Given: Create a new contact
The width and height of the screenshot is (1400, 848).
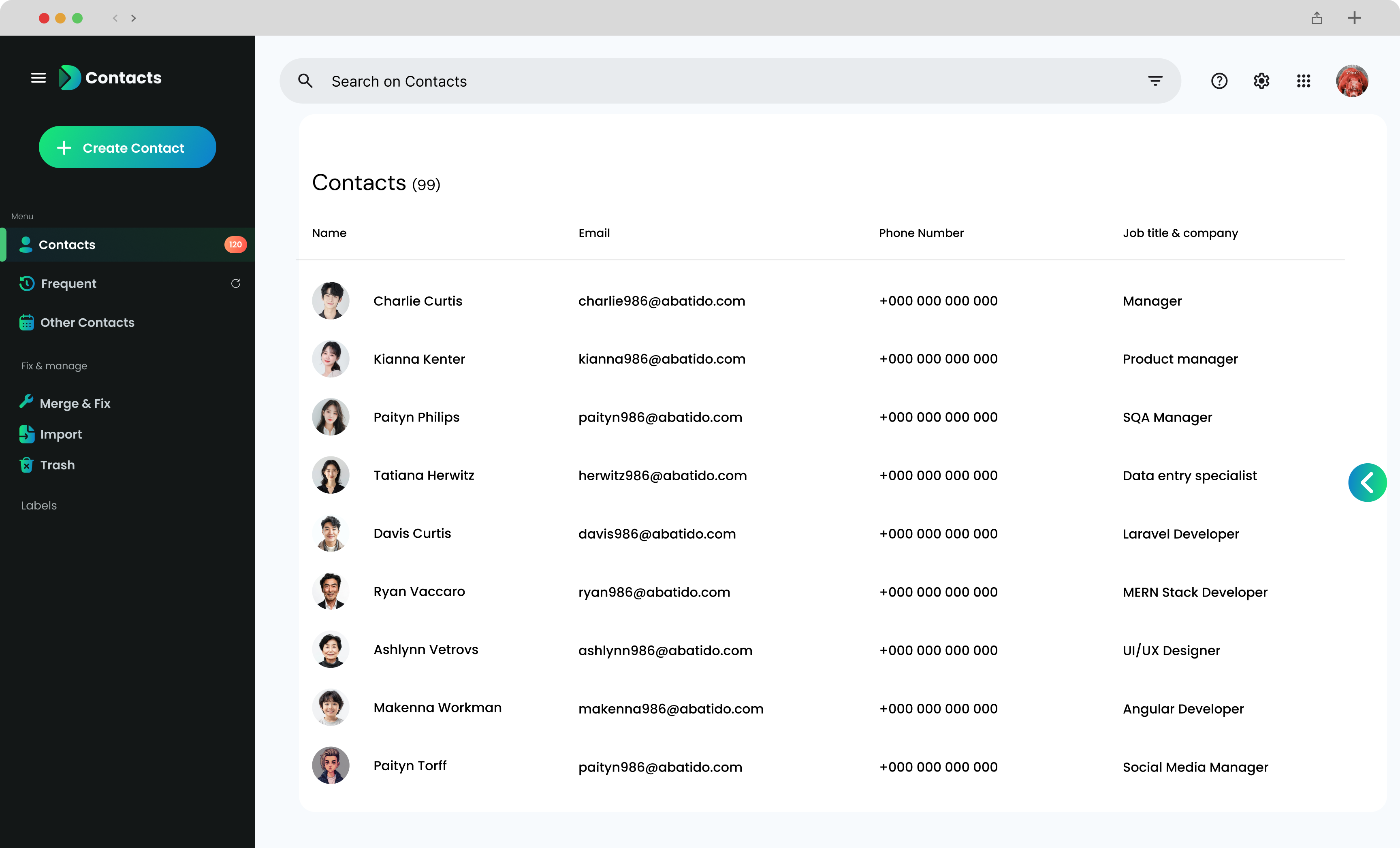Looking at the screenshot, I should [x=127, y=147].
